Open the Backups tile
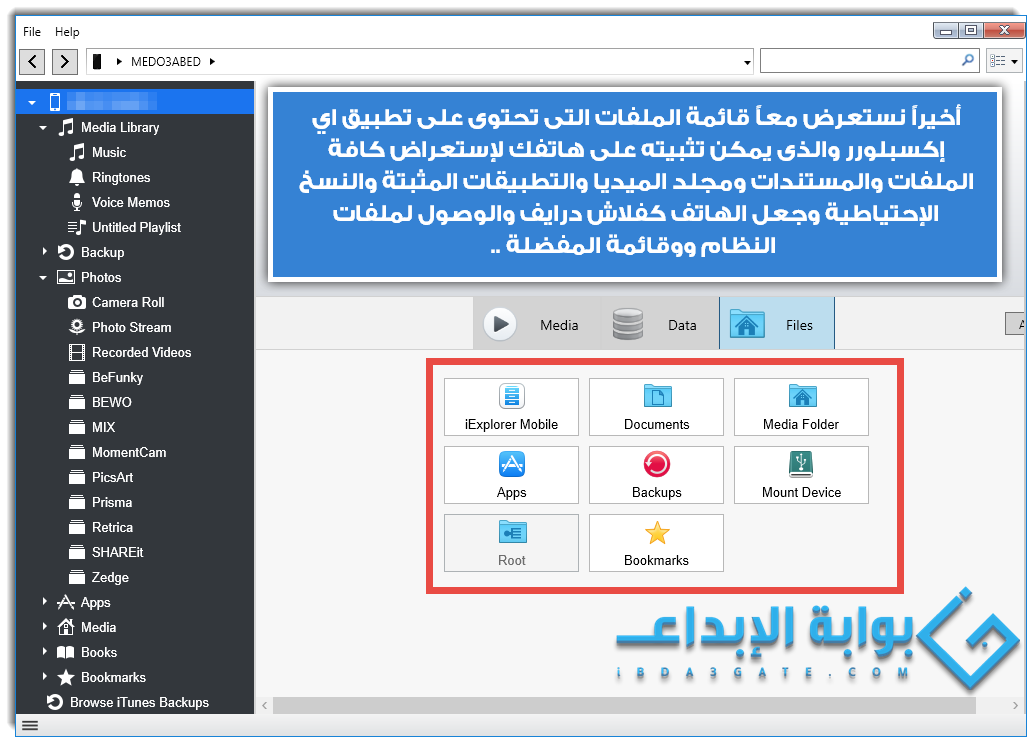1027x737 pixels. [656, 475]
